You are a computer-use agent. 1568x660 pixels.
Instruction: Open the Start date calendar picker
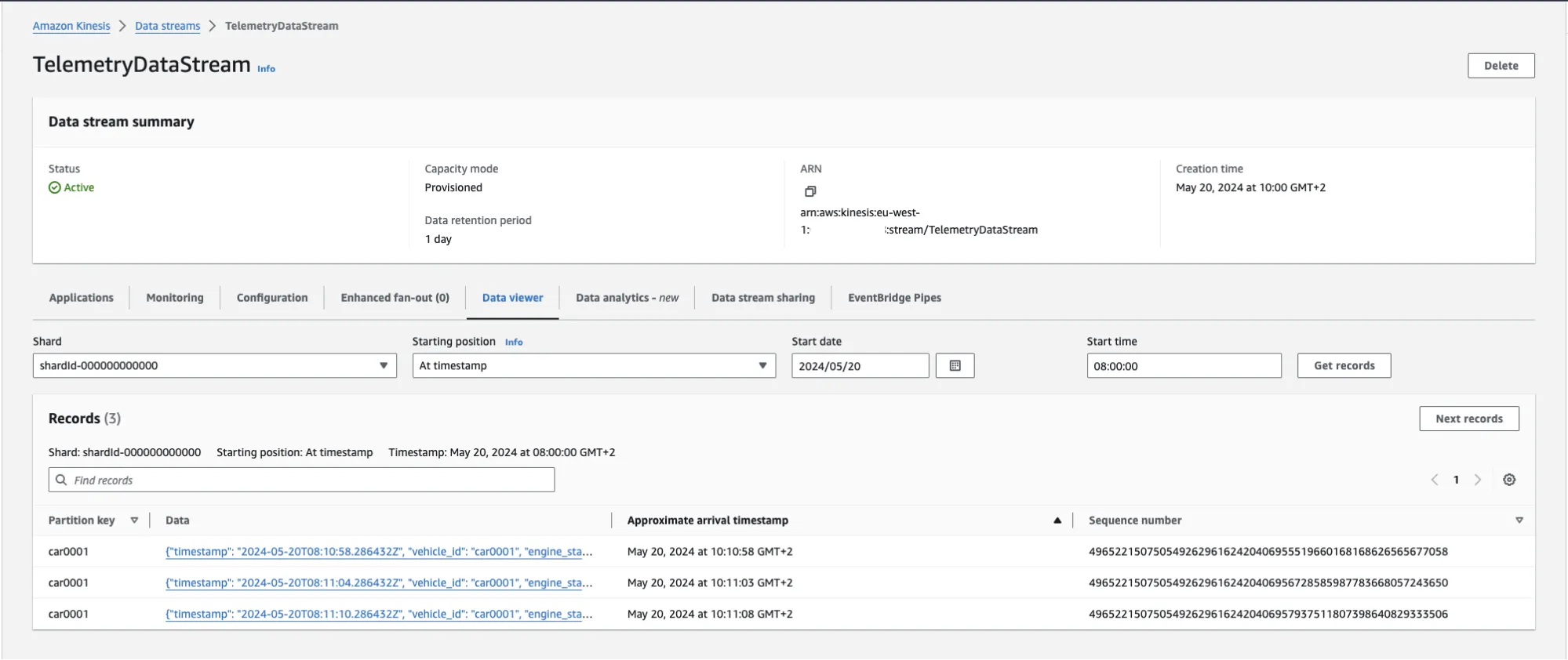click(955, 365)
